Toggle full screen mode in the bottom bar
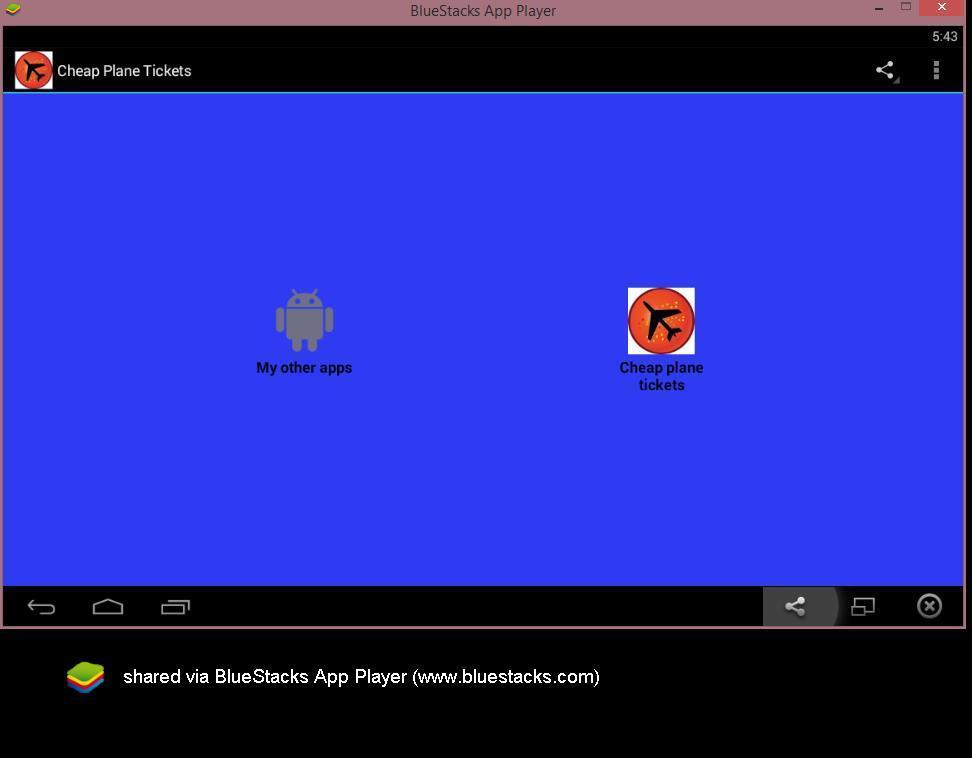The height and width of the screenshot is (758, 972). coord(862,607)
